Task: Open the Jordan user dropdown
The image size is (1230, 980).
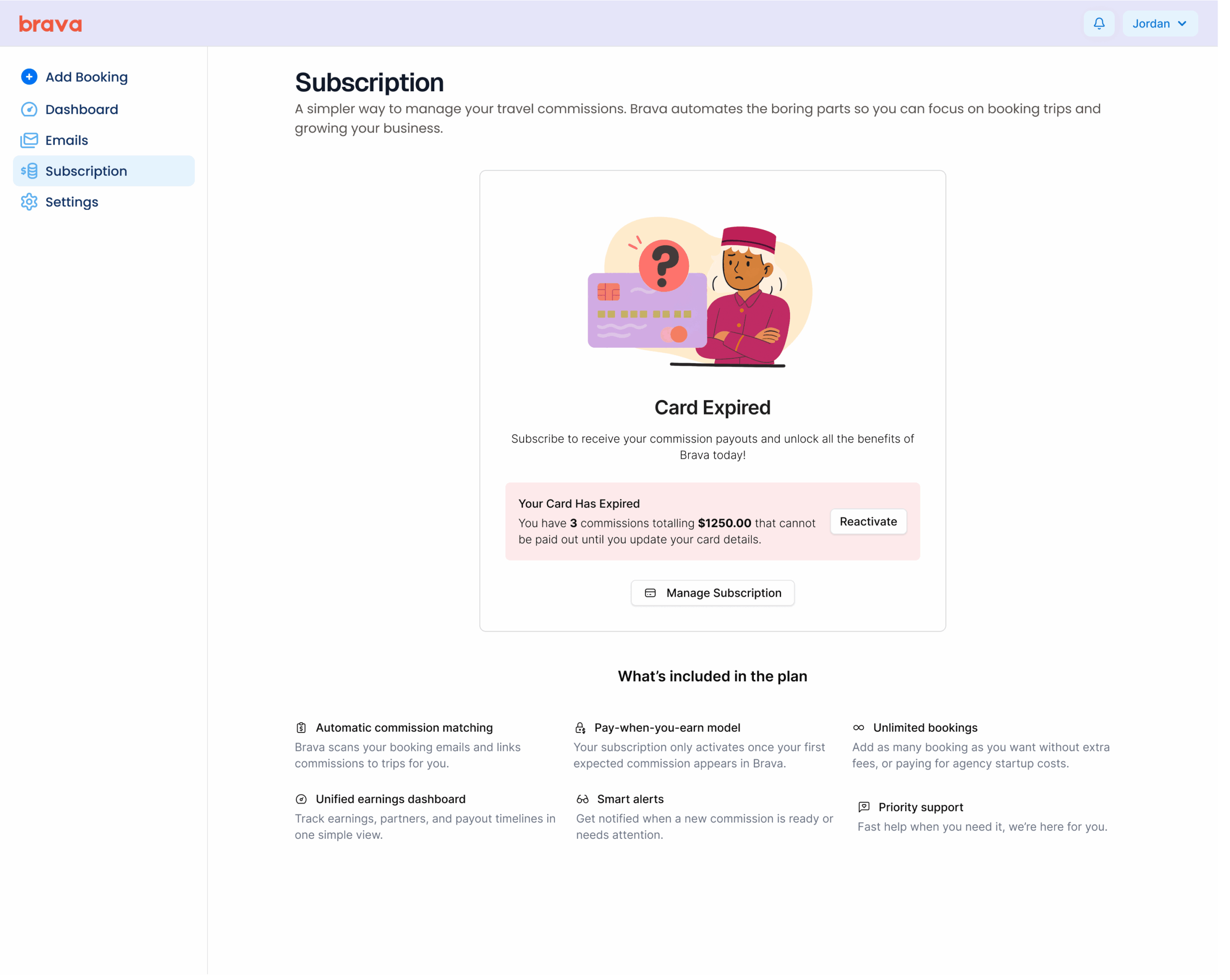Action: (x=1159, y=24)
